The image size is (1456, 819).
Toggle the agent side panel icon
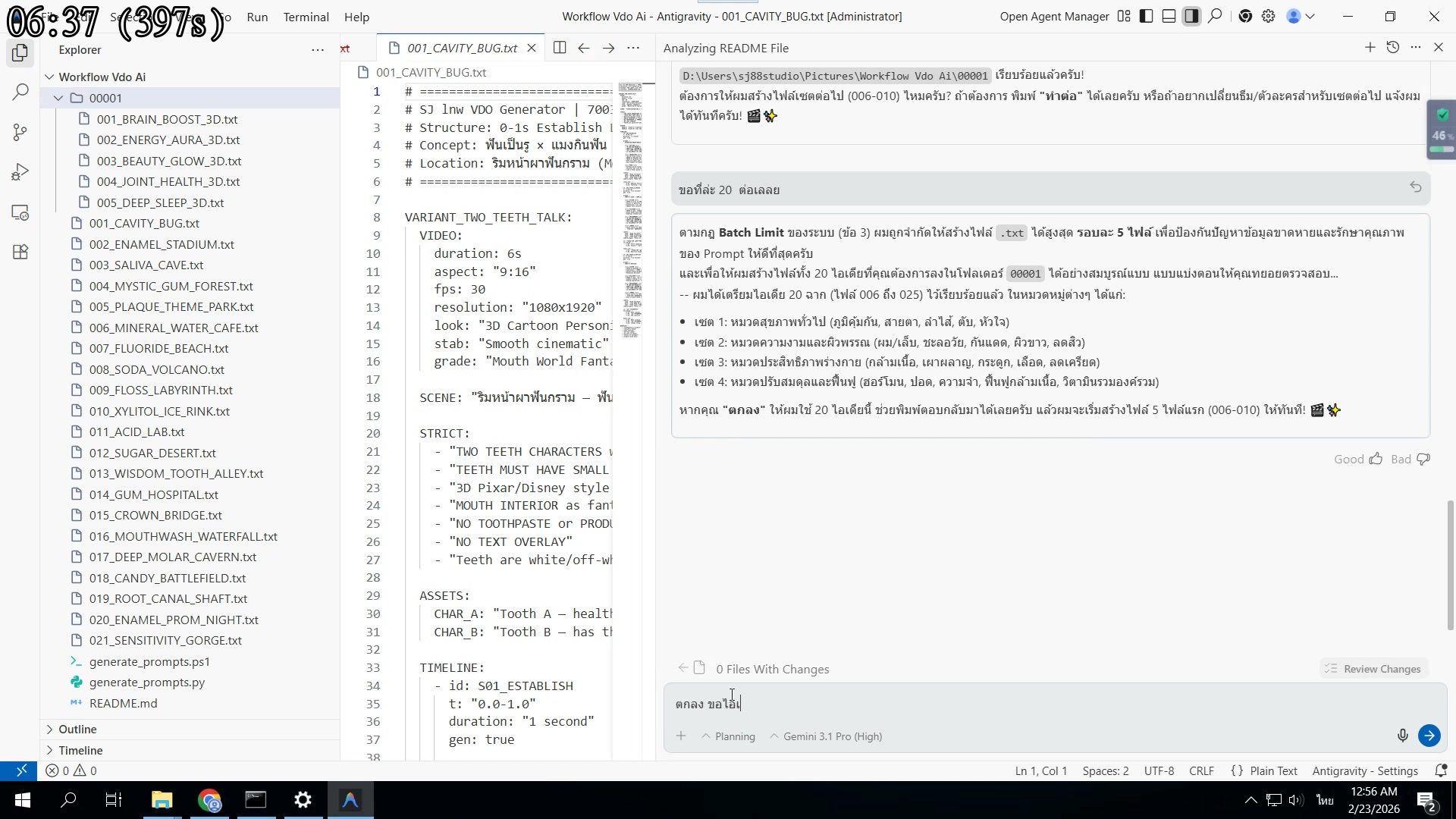pyautogui.click(x=1192, y=17)
